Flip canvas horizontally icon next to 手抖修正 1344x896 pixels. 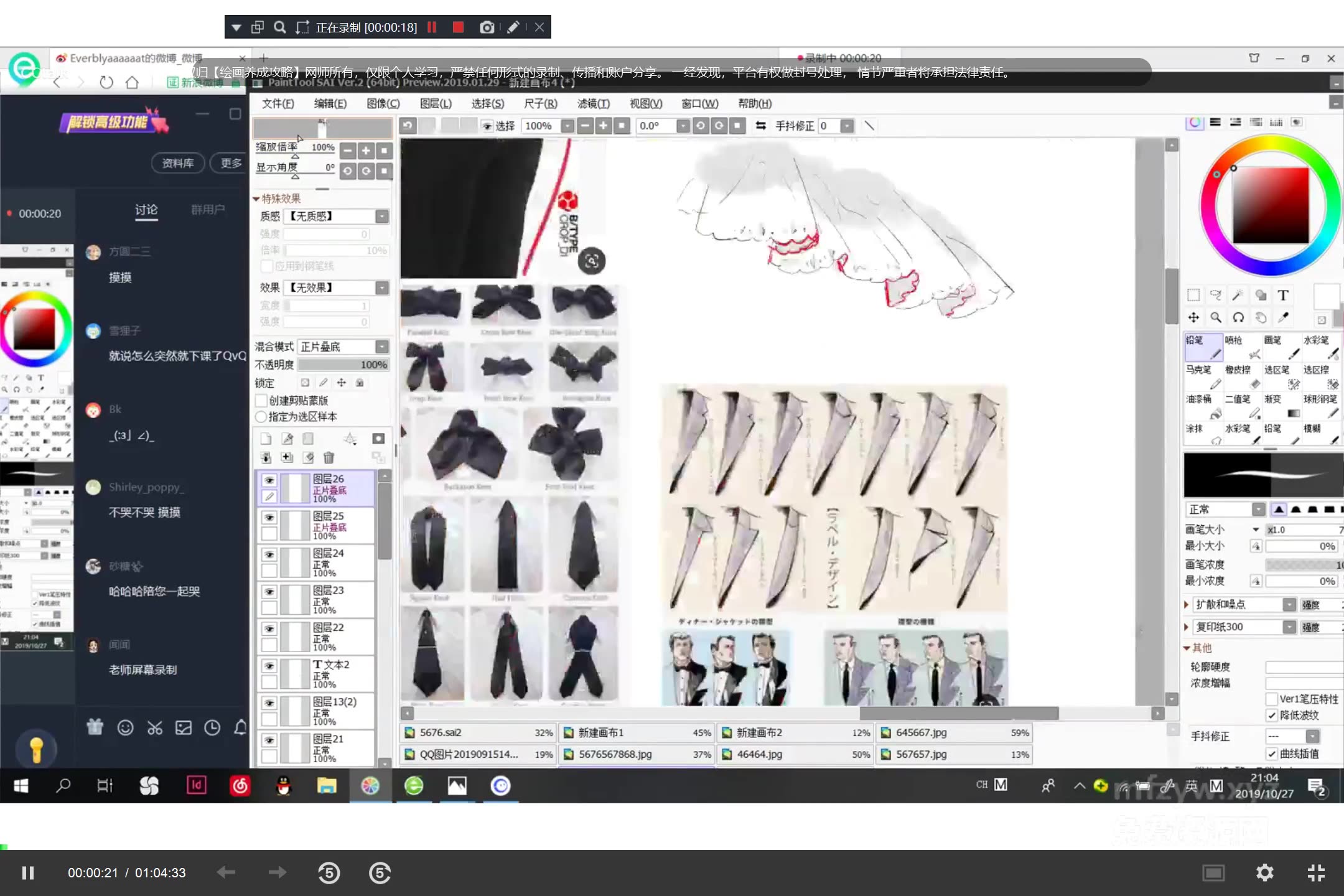pyautogui.click(x=760, y=126)
